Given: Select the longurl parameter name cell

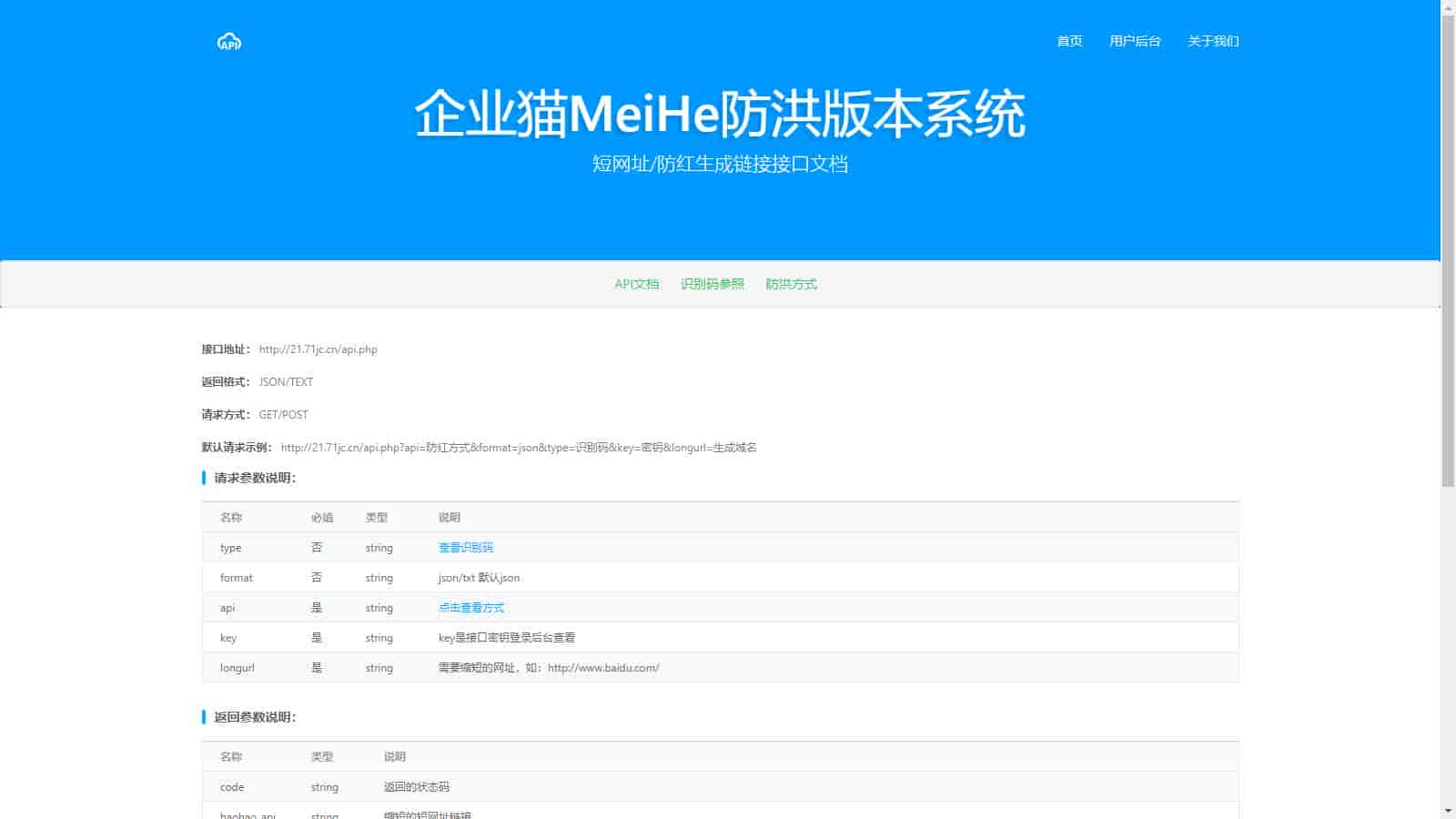Looking at the screenshot, I should 238,668.
